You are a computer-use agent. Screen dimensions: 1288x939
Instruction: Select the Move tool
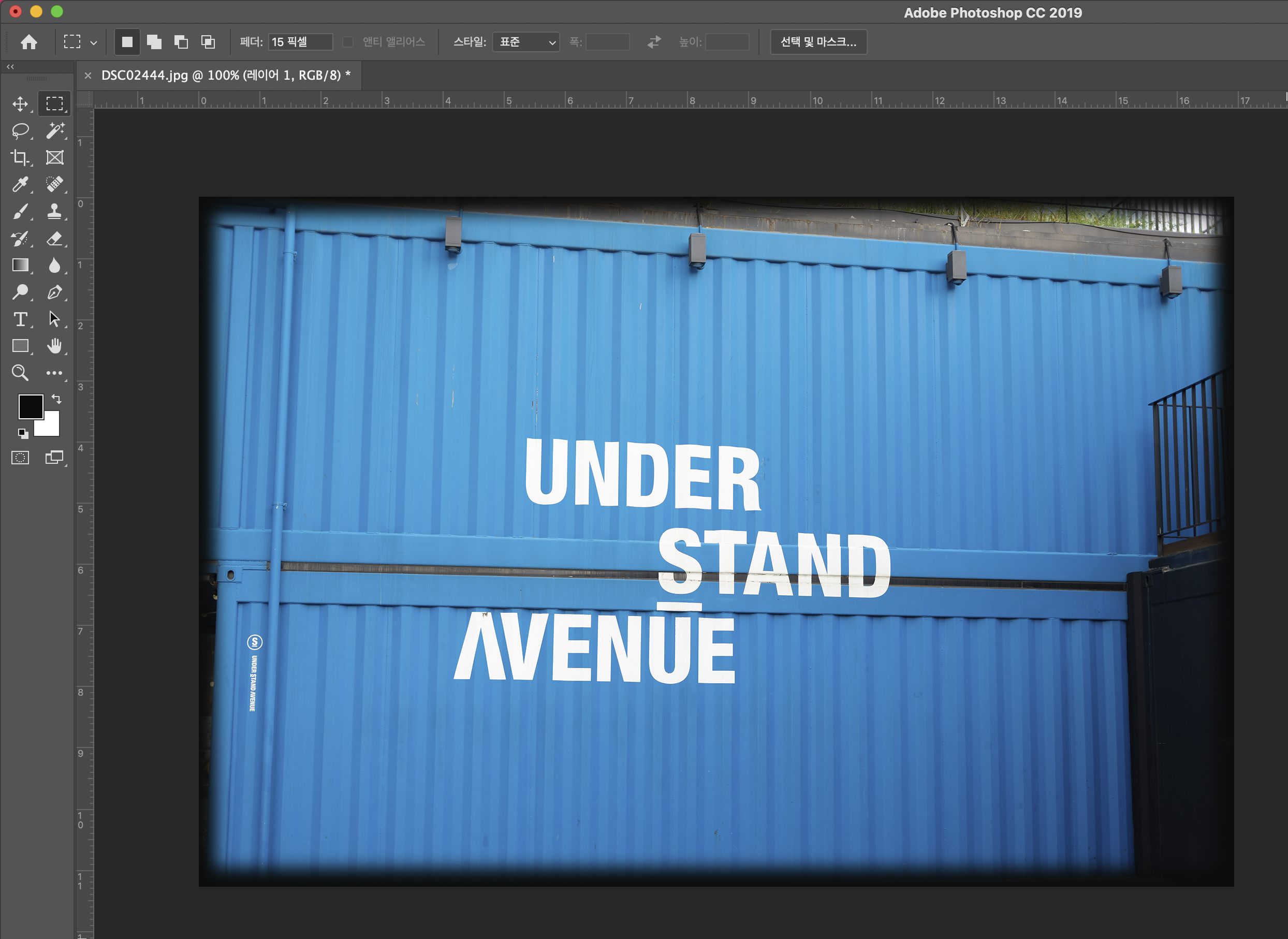(21, 104)
